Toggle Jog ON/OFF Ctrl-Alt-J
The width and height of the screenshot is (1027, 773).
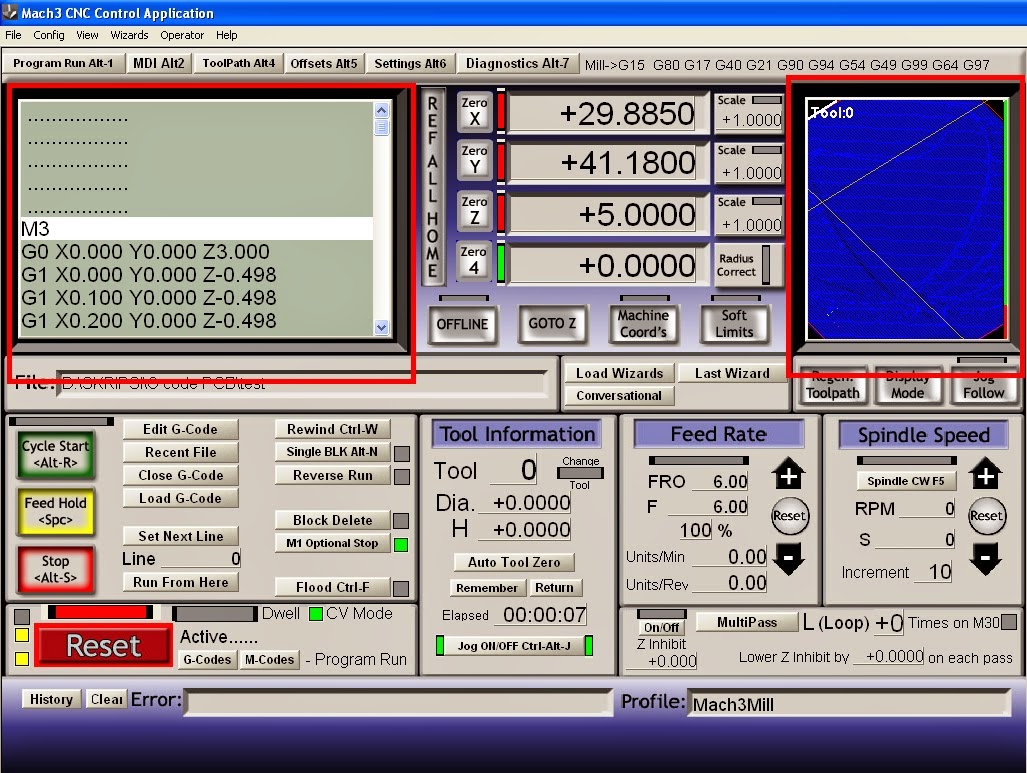click(514, 646)
